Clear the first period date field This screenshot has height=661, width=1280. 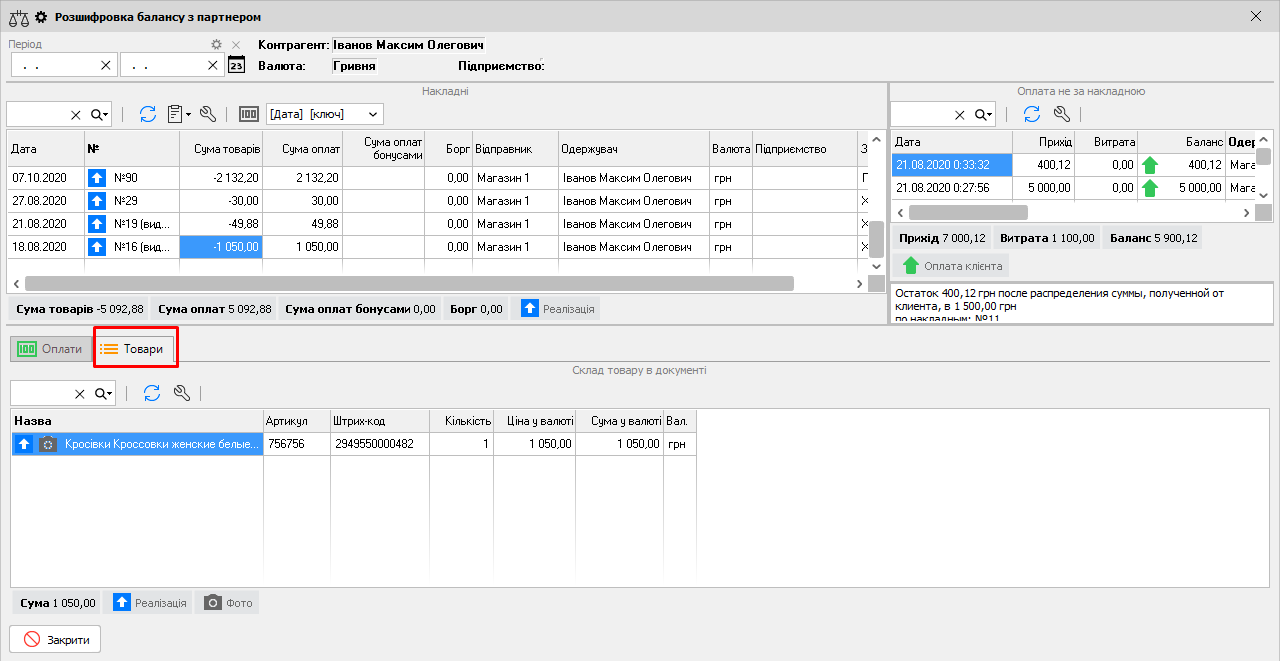[106, 65]
